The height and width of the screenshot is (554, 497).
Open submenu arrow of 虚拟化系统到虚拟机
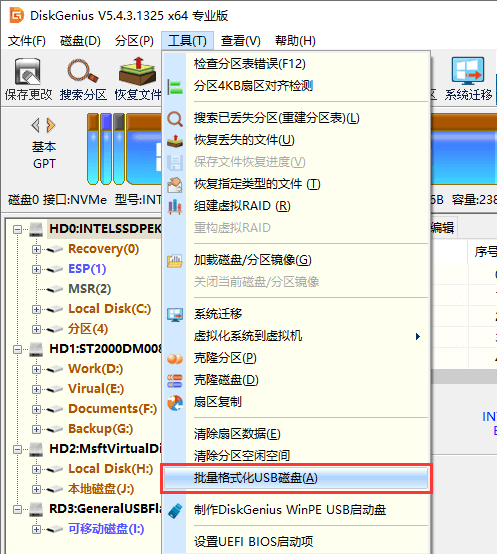pos(418,336)
